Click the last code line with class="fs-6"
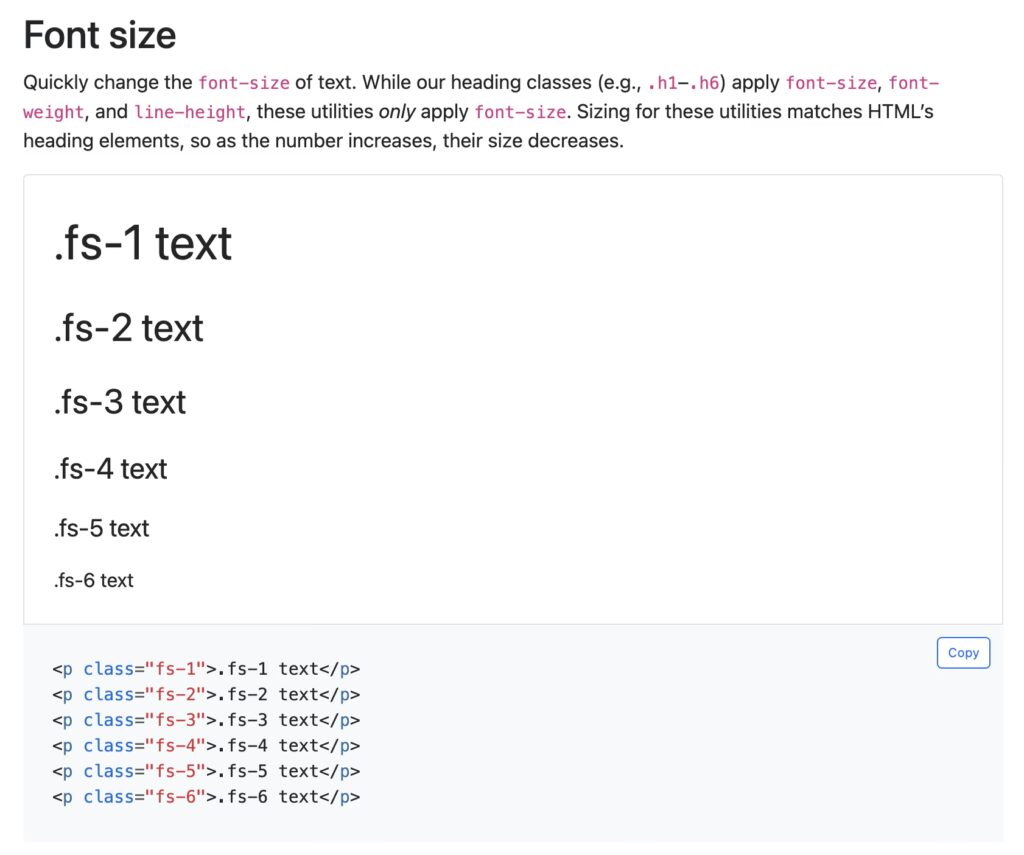Viewport: 1024px width, 855px height. click(206, 797)
